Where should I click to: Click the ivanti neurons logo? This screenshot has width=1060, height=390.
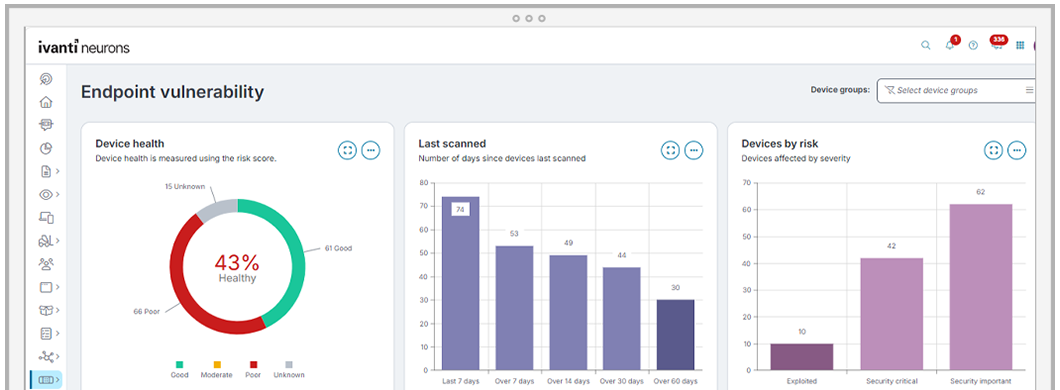(84, 47)
